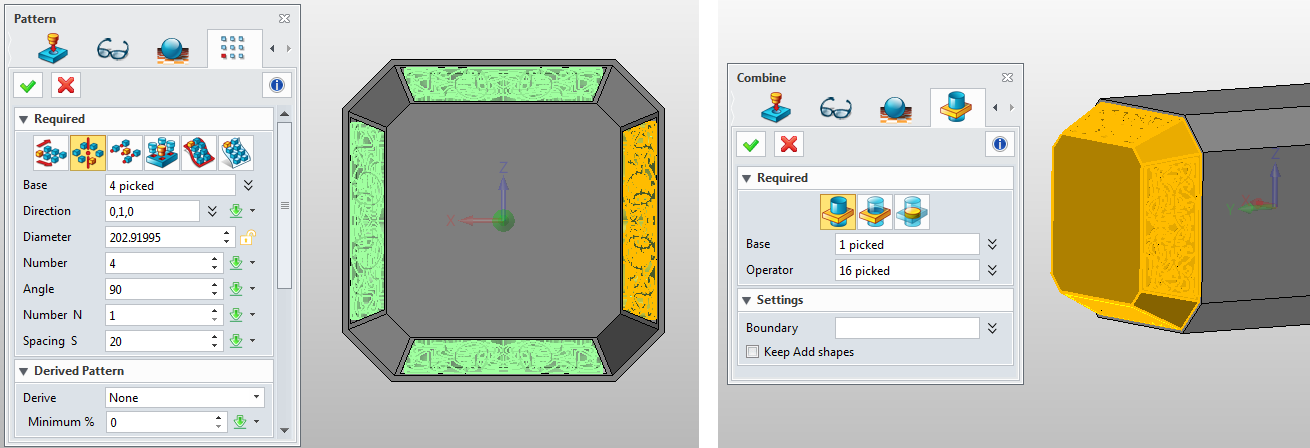Click the Spacing S field showing 20

click(157, 341)
